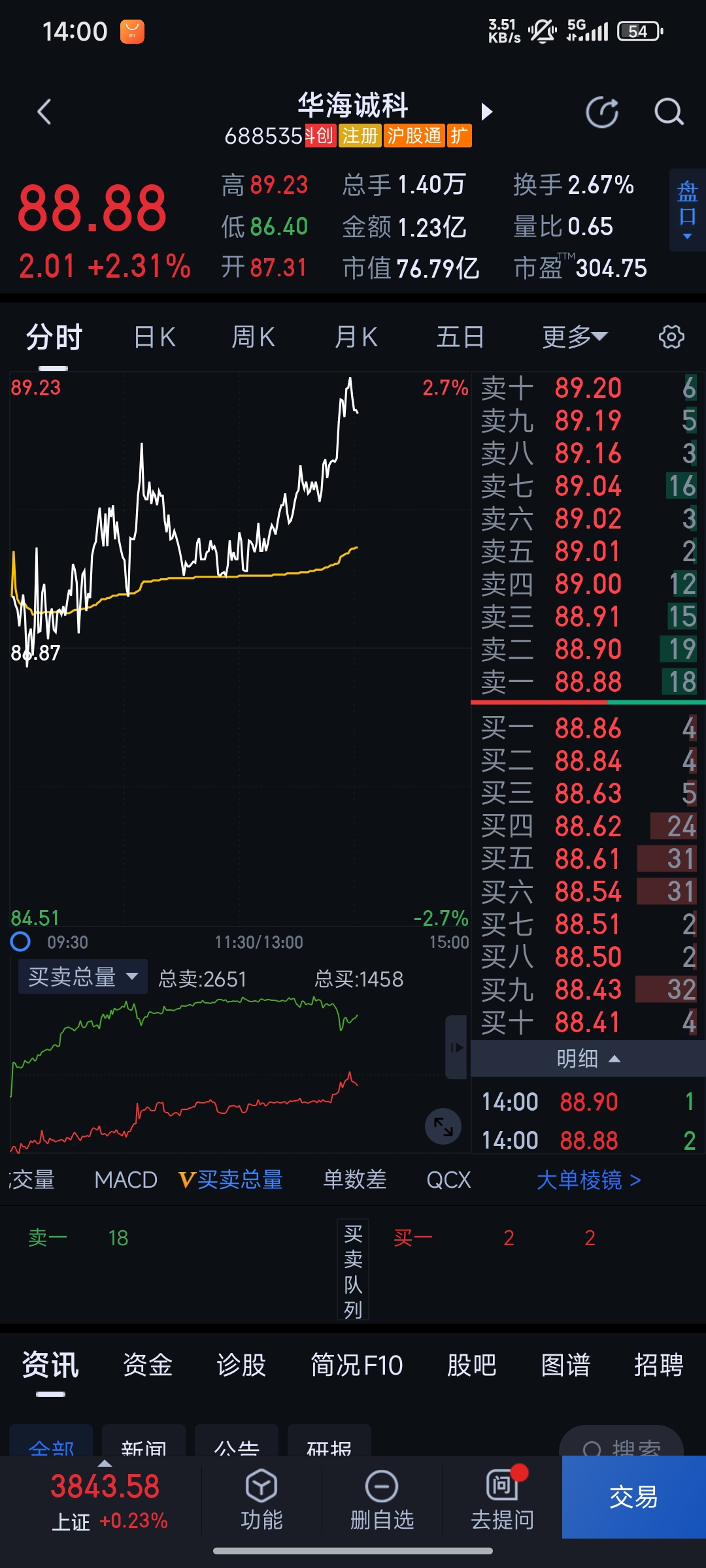Viewport: 706px width, 1568px height.
Task: Tap the stock title 华海诚科
Action: 353,105
